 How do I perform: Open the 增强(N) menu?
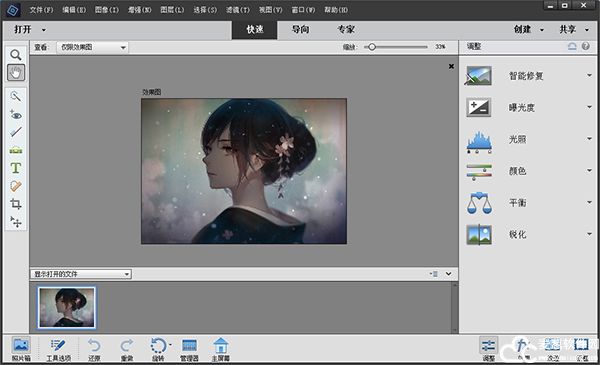[139, 10]
